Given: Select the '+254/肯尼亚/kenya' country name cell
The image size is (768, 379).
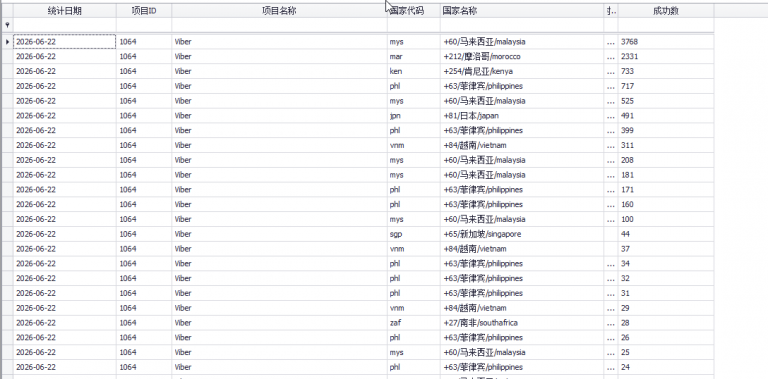Looking at the screenshot, I should pyautogui.click(x=522, y=71).
